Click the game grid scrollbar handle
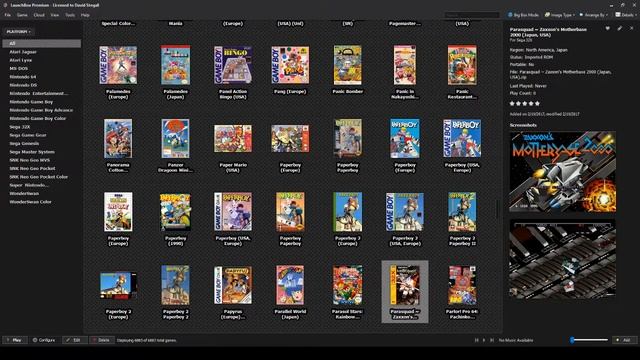Screen dimensions: 640x360 (x=497, y=209)
